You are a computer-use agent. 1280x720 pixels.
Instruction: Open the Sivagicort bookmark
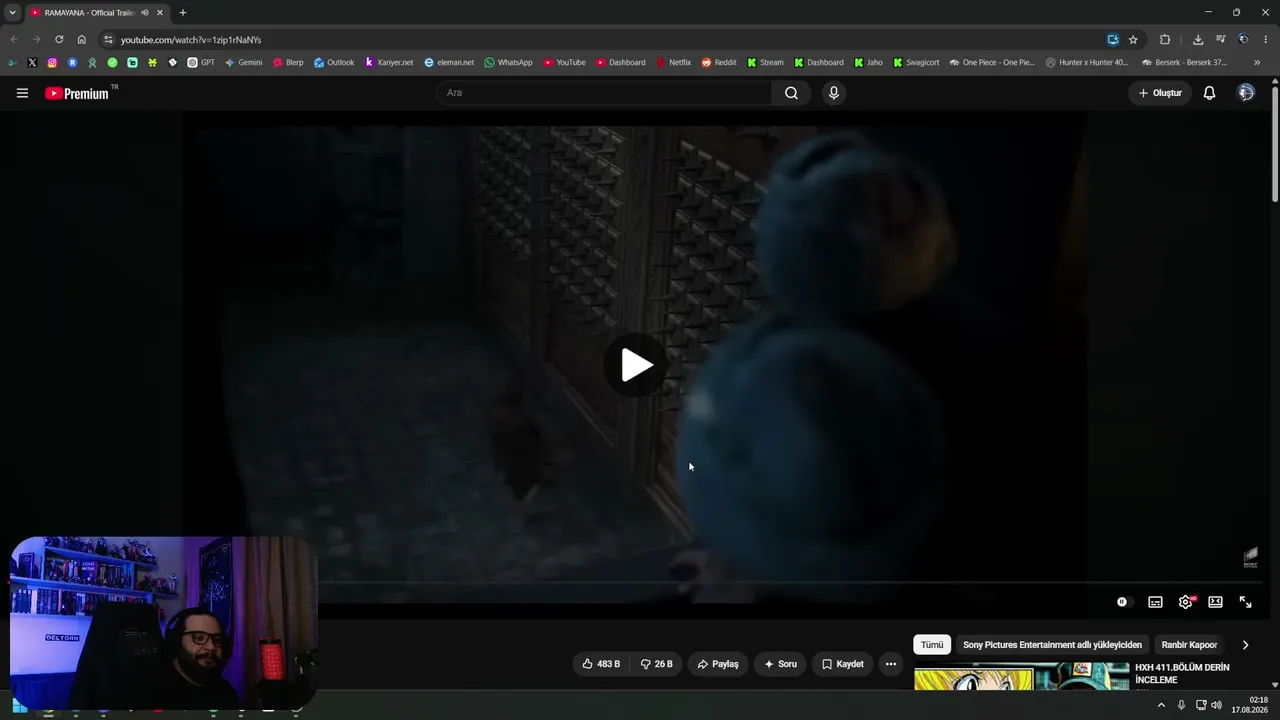(916, 62)
